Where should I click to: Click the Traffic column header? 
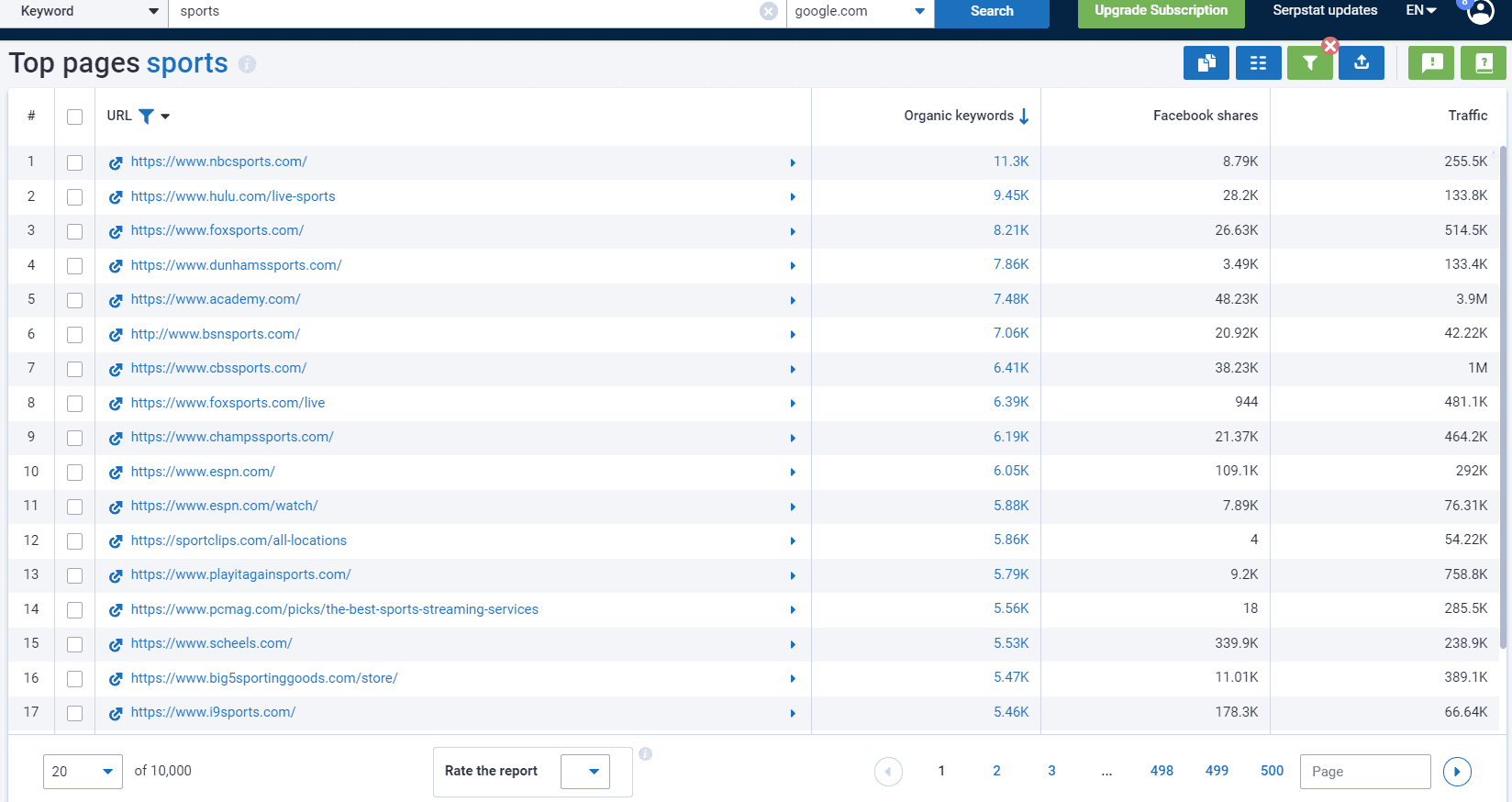(1468, 116)
